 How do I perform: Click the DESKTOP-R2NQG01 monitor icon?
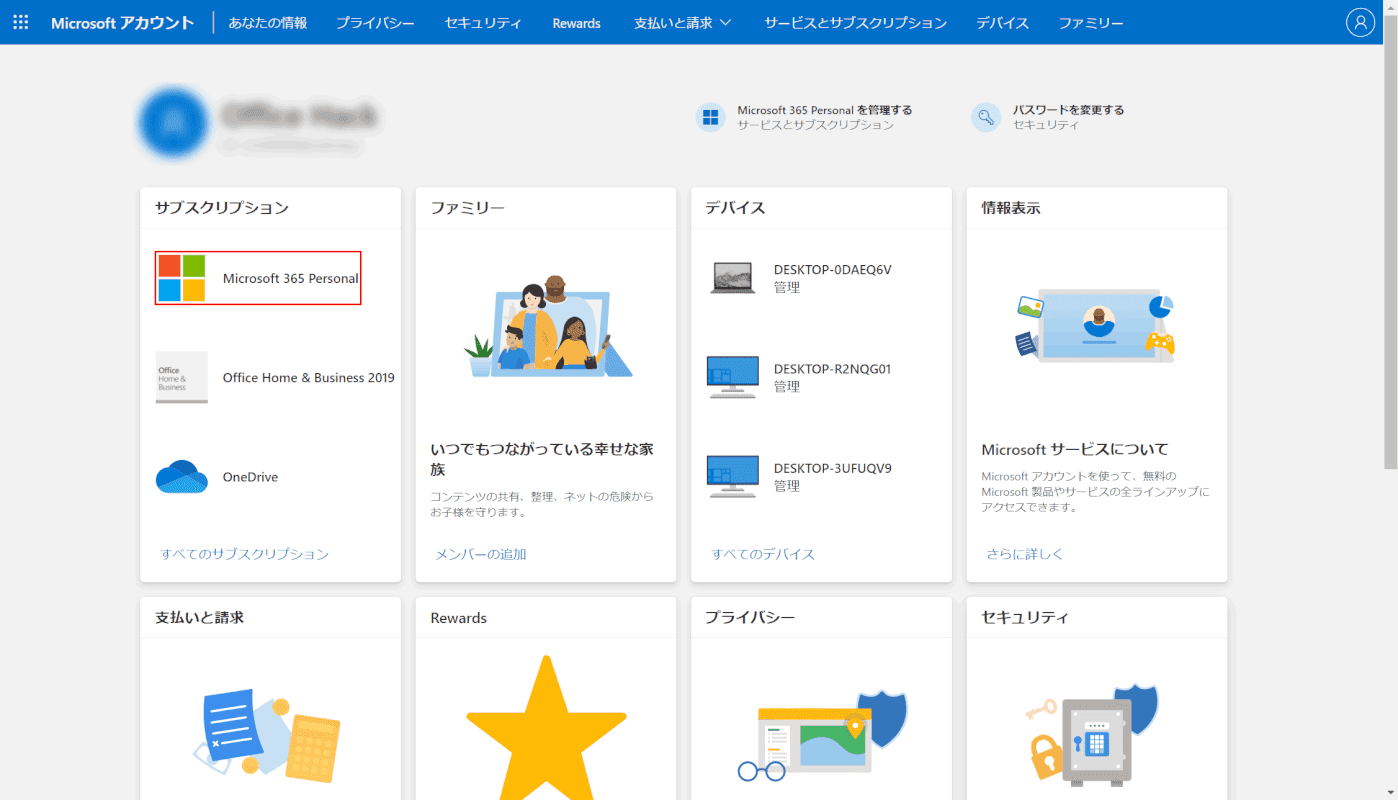tap(733, 377)
